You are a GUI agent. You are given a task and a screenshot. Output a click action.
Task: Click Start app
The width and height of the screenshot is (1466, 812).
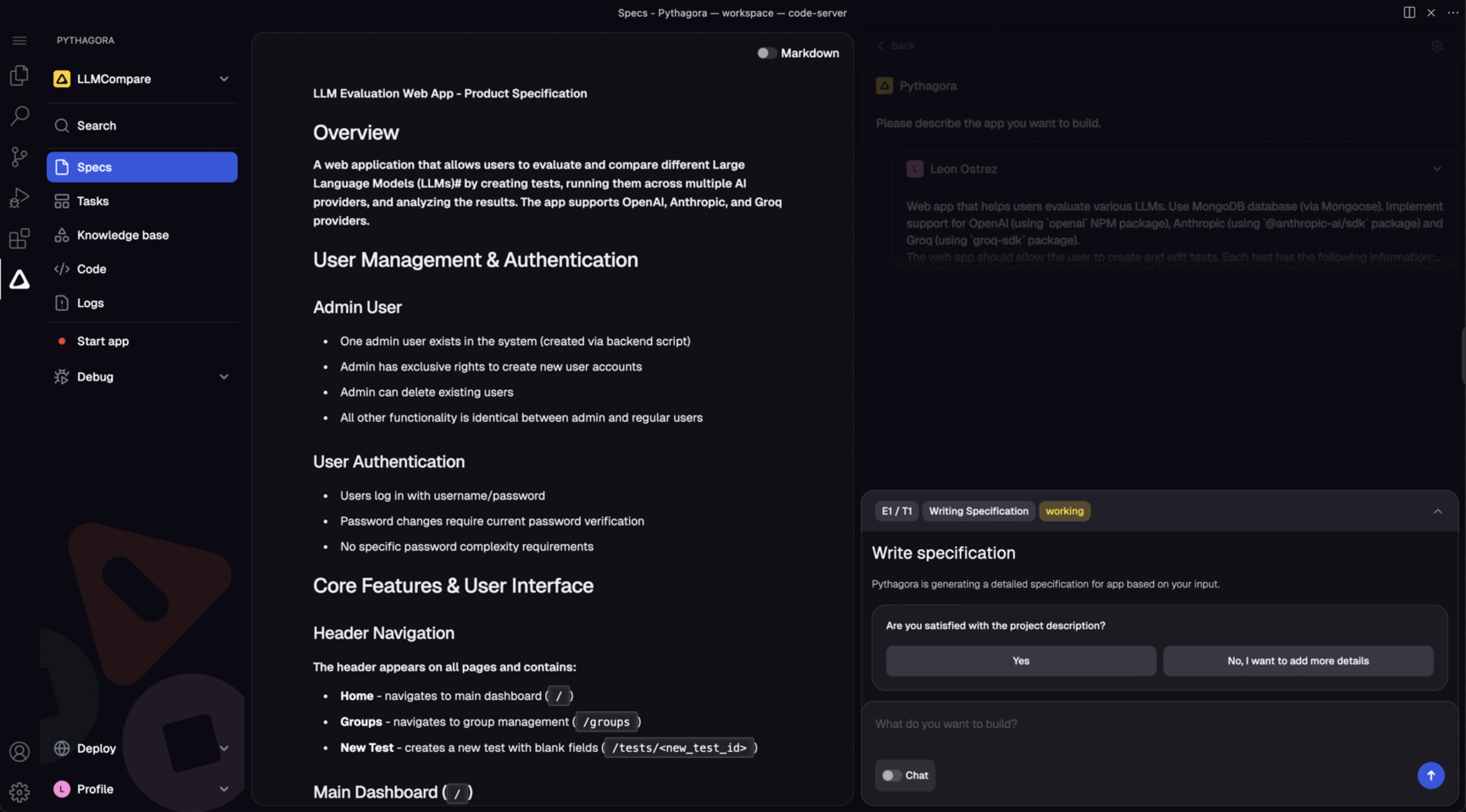[x=142, y=341]
